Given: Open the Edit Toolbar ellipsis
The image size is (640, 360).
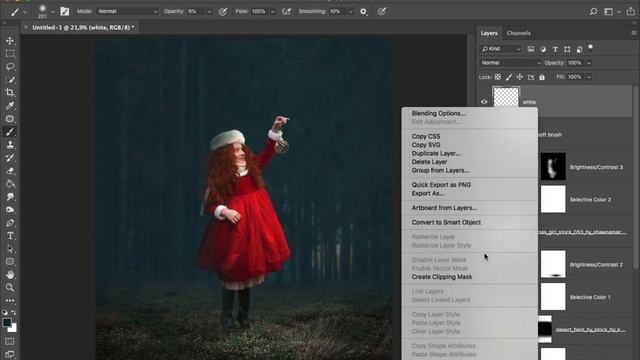Looking at the screenshot, I should (x=10, y=300).
